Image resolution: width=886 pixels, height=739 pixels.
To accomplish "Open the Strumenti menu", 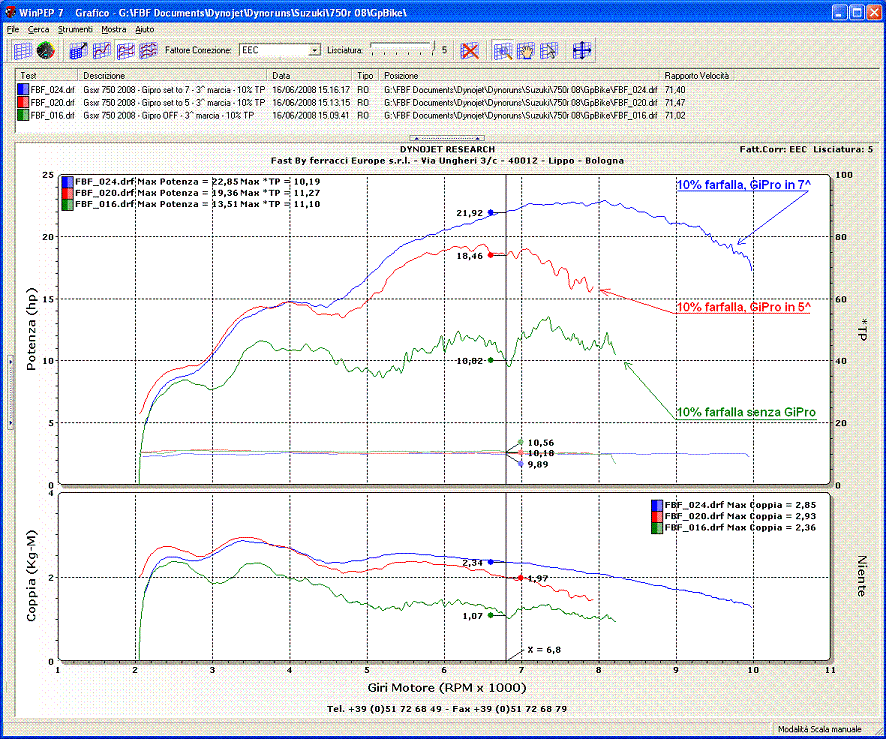I will point(73,30).
